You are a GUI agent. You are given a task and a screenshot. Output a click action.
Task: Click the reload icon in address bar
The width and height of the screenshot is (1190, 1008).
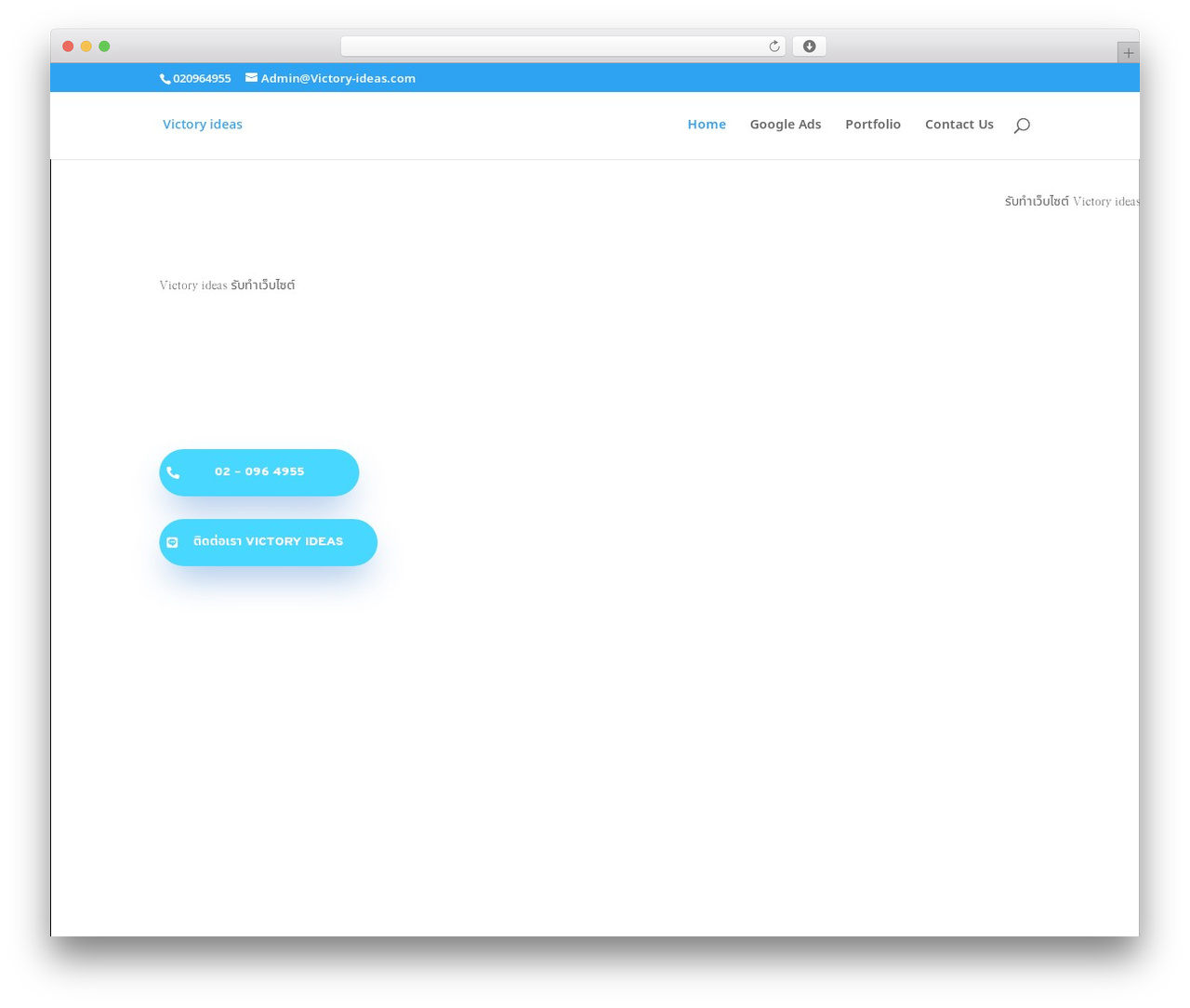tap(773, 46)
